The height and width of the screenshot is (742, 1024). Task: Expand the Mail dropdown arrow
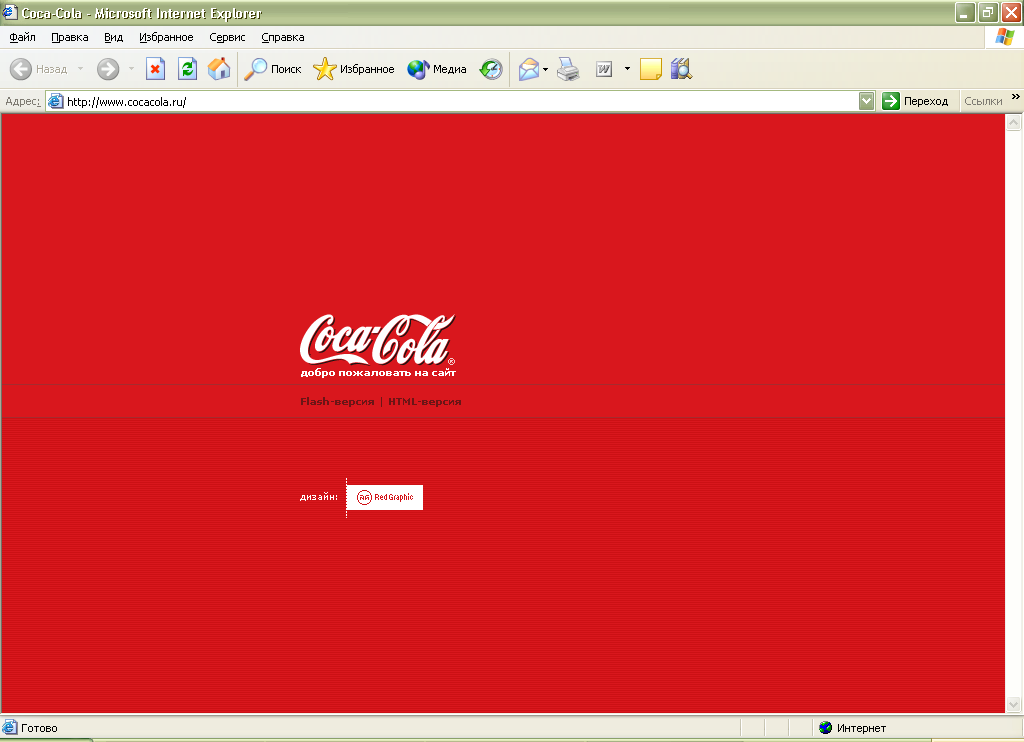545,69
